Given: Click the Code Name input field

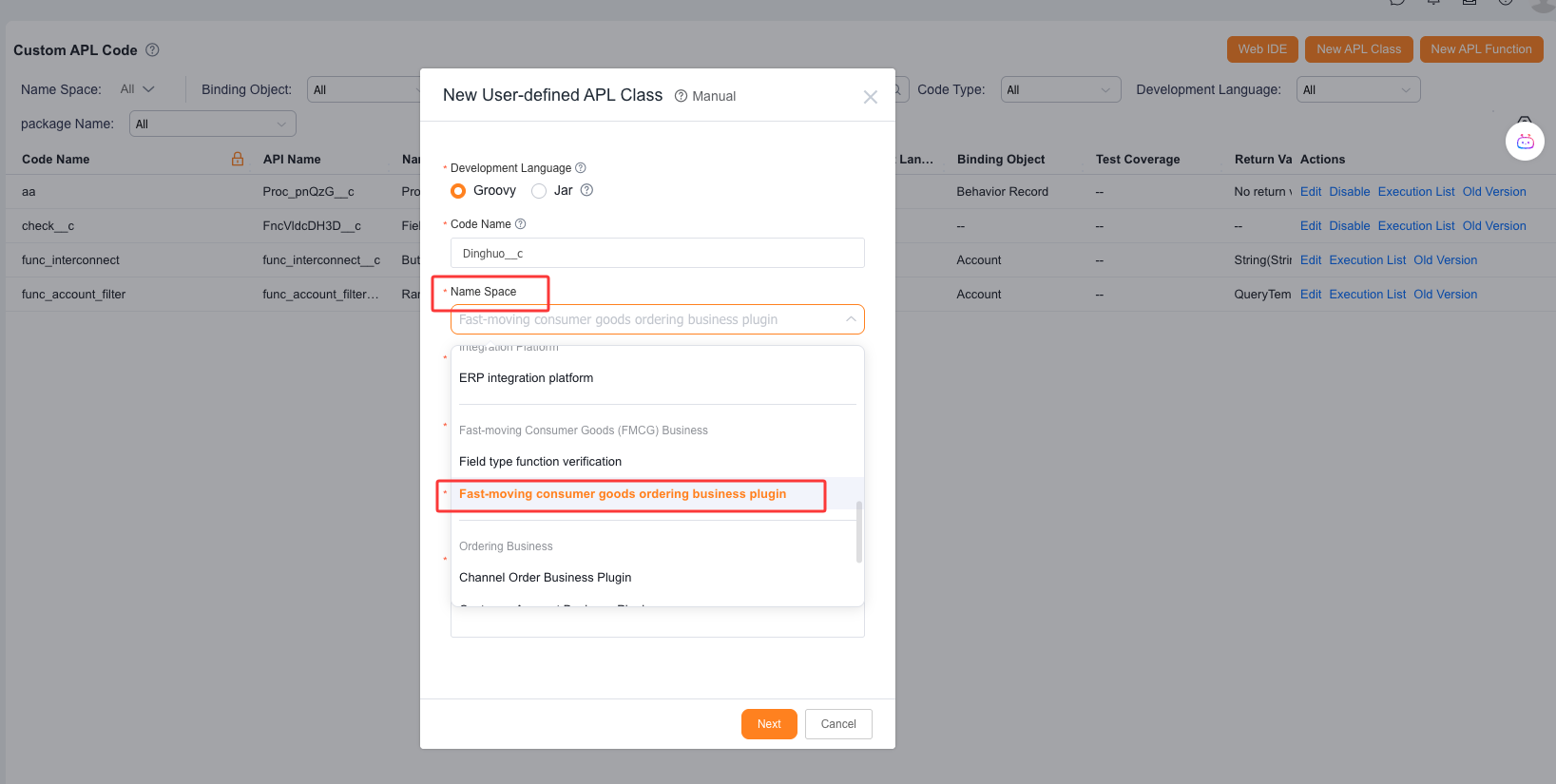Looking at the screenshot, I should click(x=657, y=254).
